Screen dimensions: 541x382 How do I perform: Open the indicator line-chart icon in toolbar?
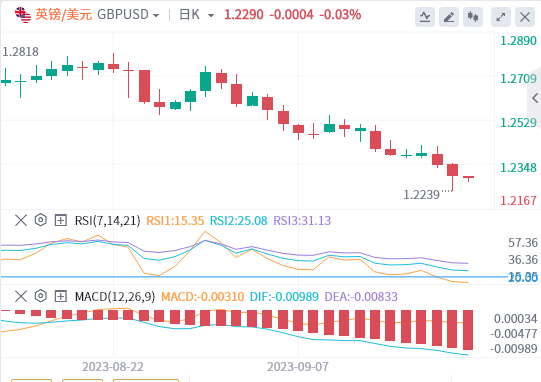[x=425, y=17]
